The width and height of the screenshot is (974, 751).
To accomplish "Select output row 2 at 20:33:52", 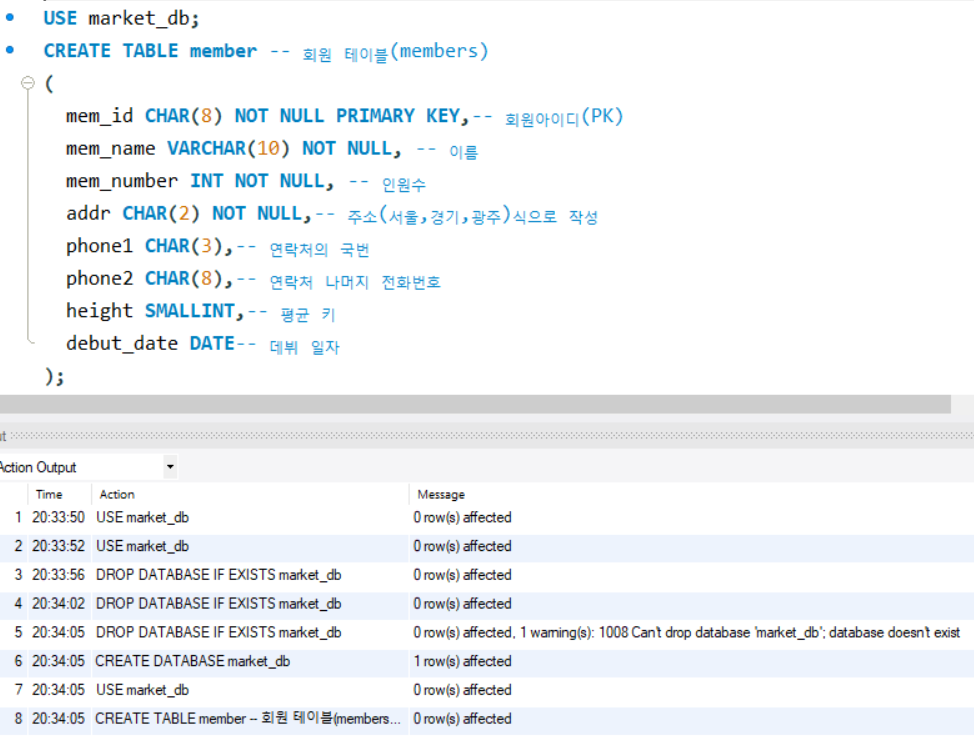I will pyautogui.click(x=487, y=546).
